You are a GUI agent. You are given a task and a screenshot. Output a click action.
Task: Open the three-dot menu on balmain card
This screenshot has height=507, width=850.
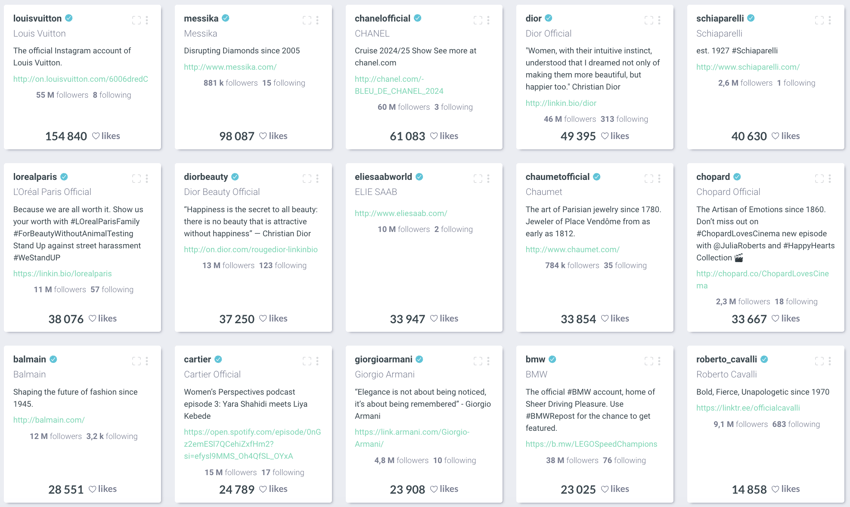click(147, 361)
